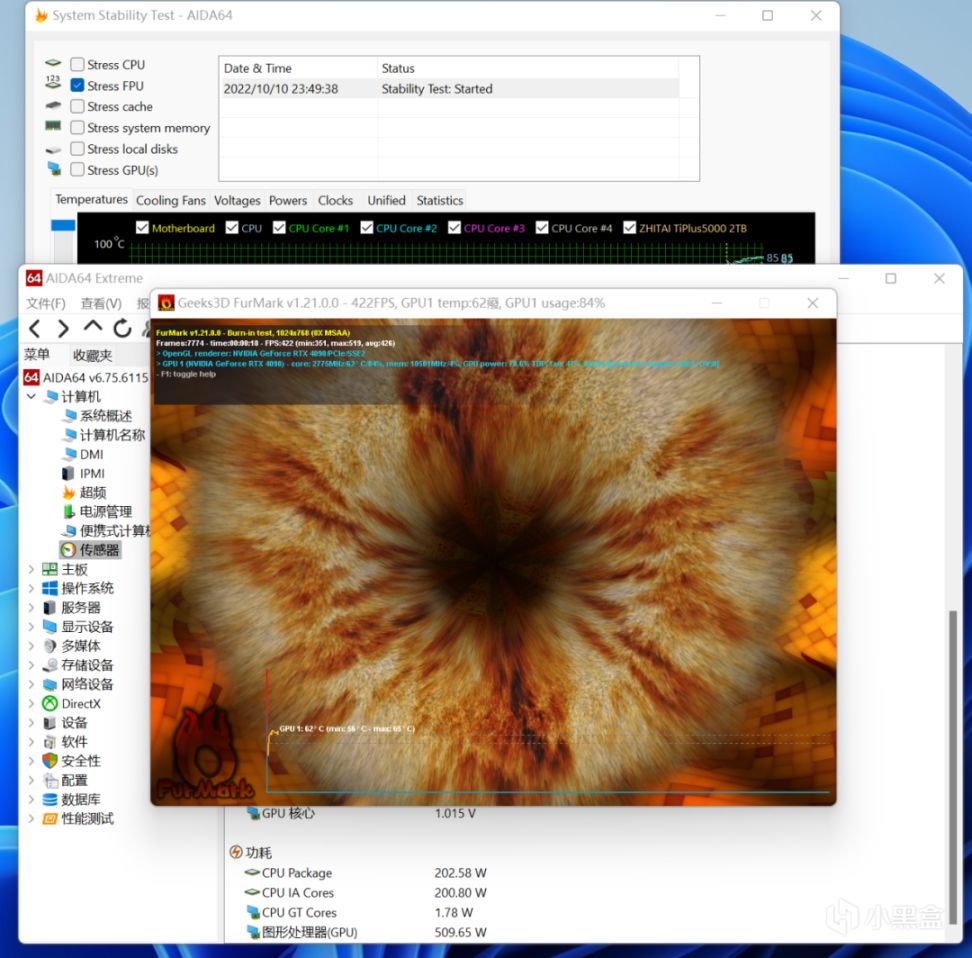This screenshot has width=972, height=958.
Task: Click the 功耗 power section icon
Action: click(236, 852)
